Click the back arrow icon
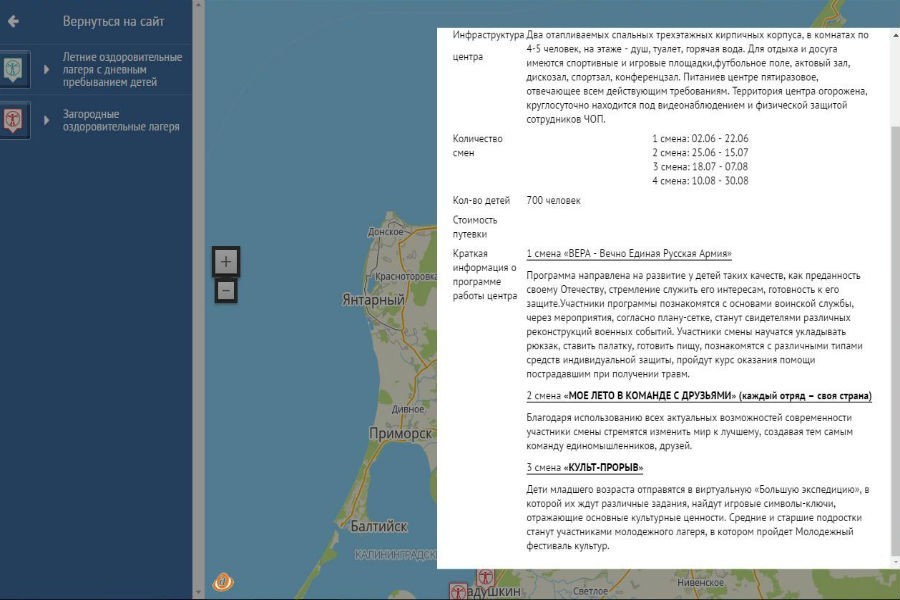 click(13, 21)
